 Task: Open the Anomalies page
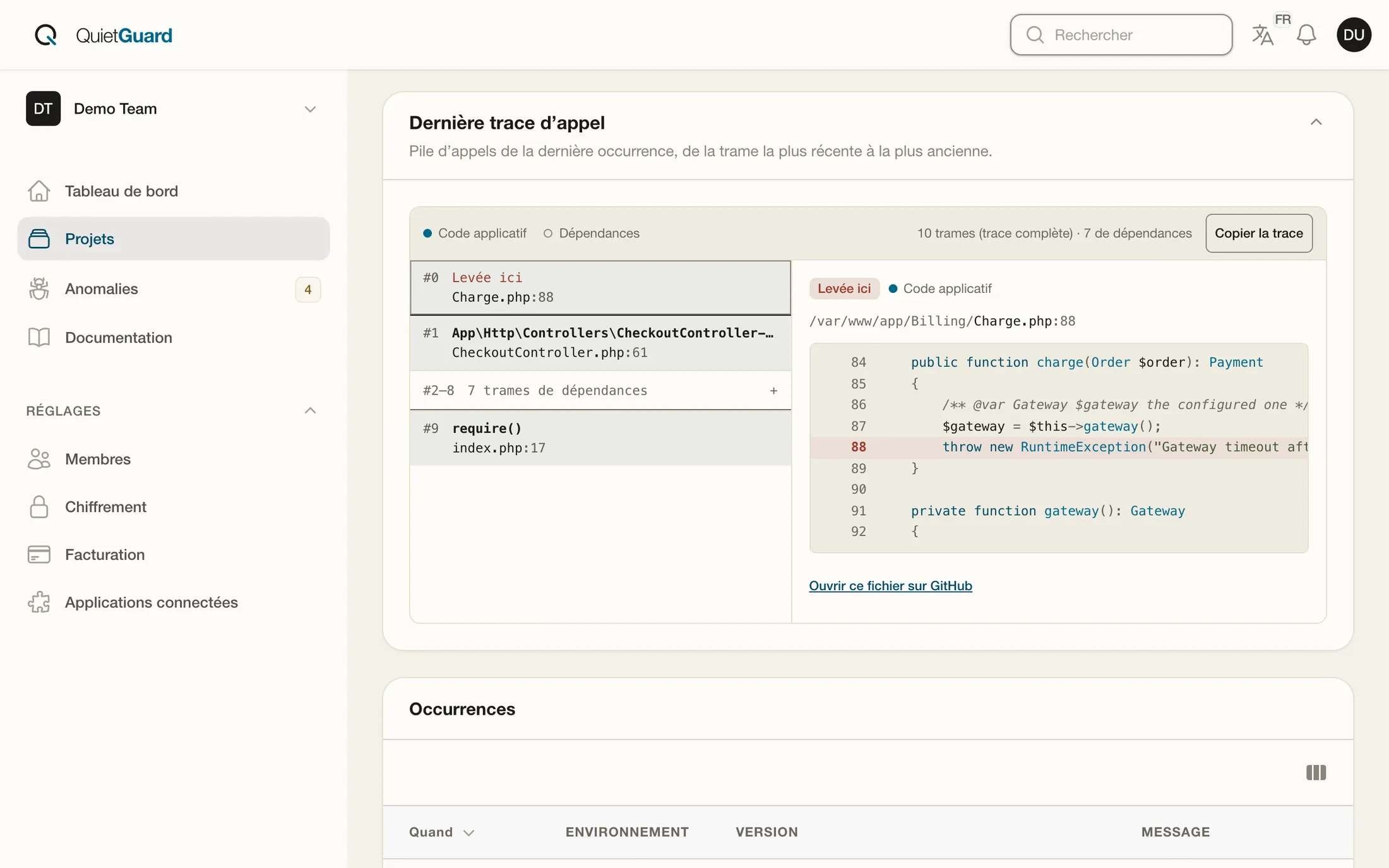tap(174, 288)
